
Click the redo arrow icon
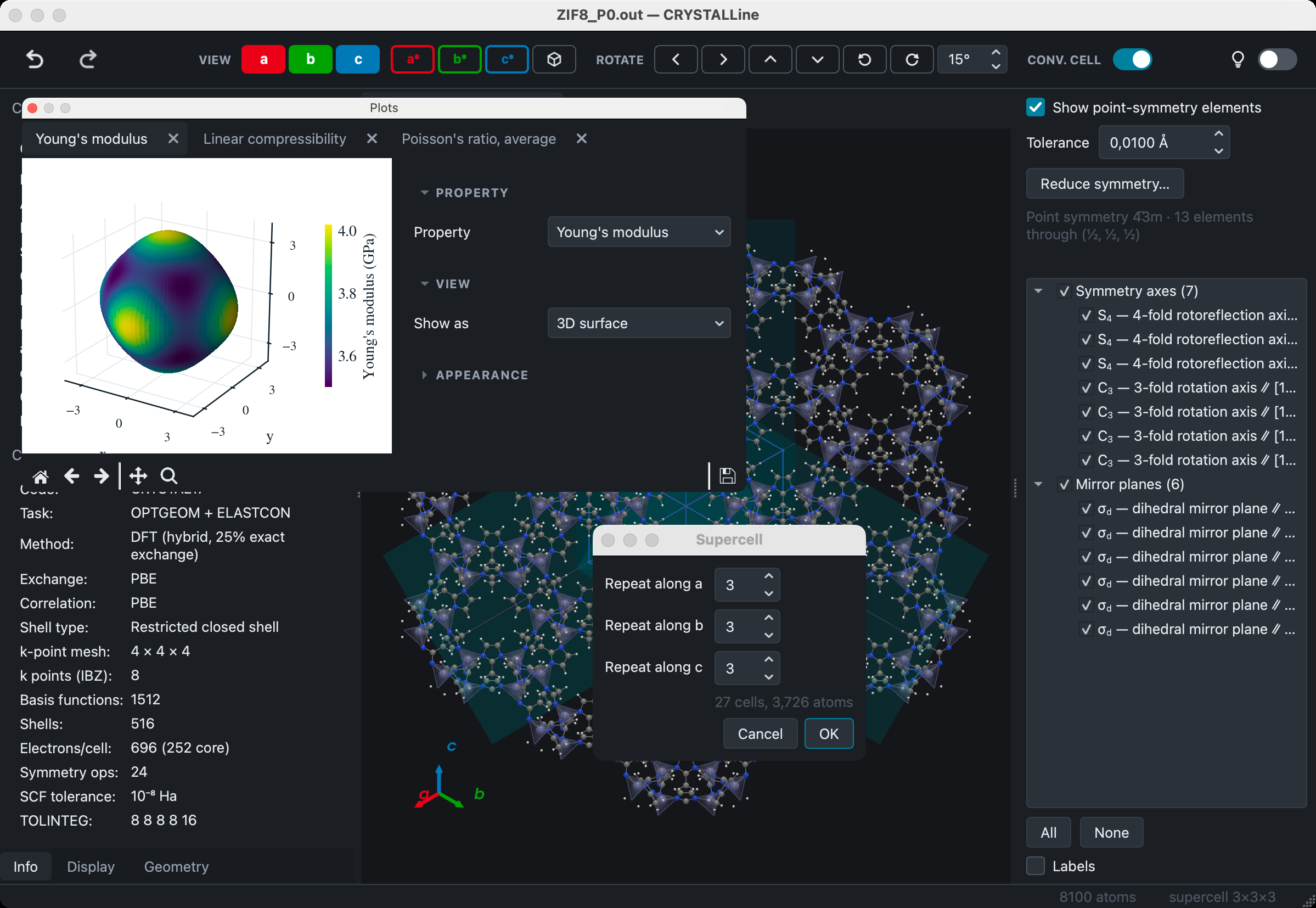click(x=88, y=59)
